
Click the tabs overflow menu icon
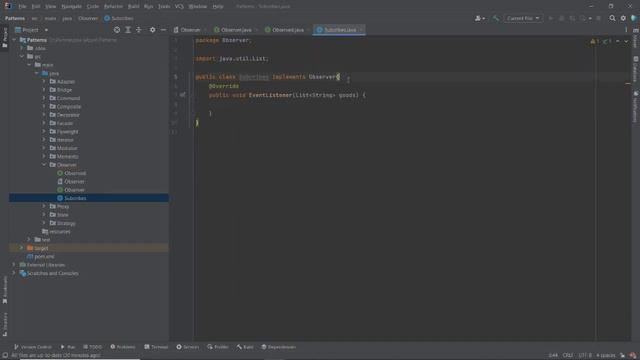coord(626,30)
